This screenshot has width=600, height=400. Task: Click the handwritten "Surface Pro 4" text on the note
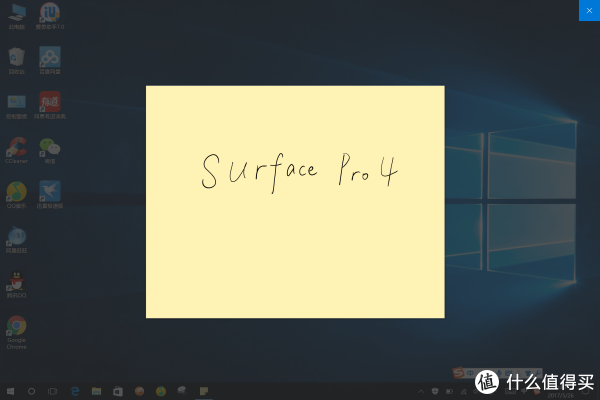[x=300, y=172]
